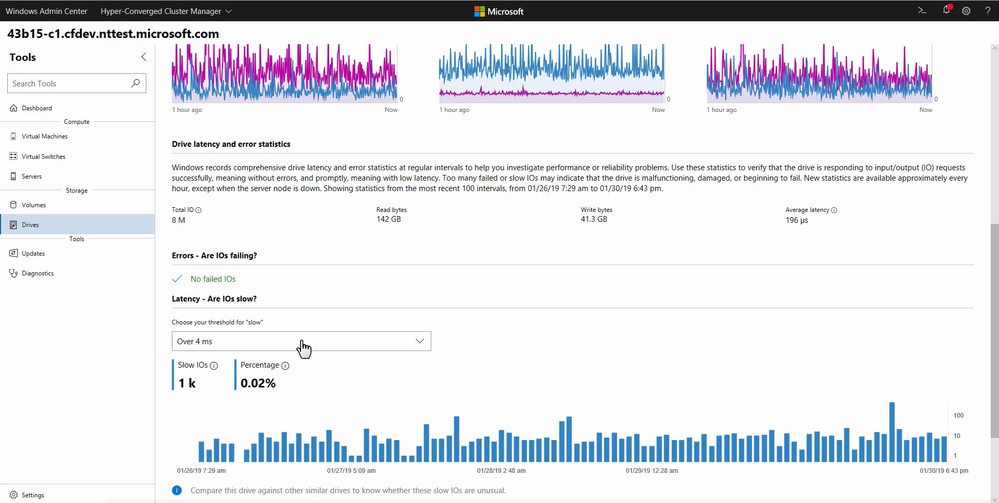The height and width of the screenshot is (503, 999).
Task: Click Total IO info icon
Action: (198, 210)
